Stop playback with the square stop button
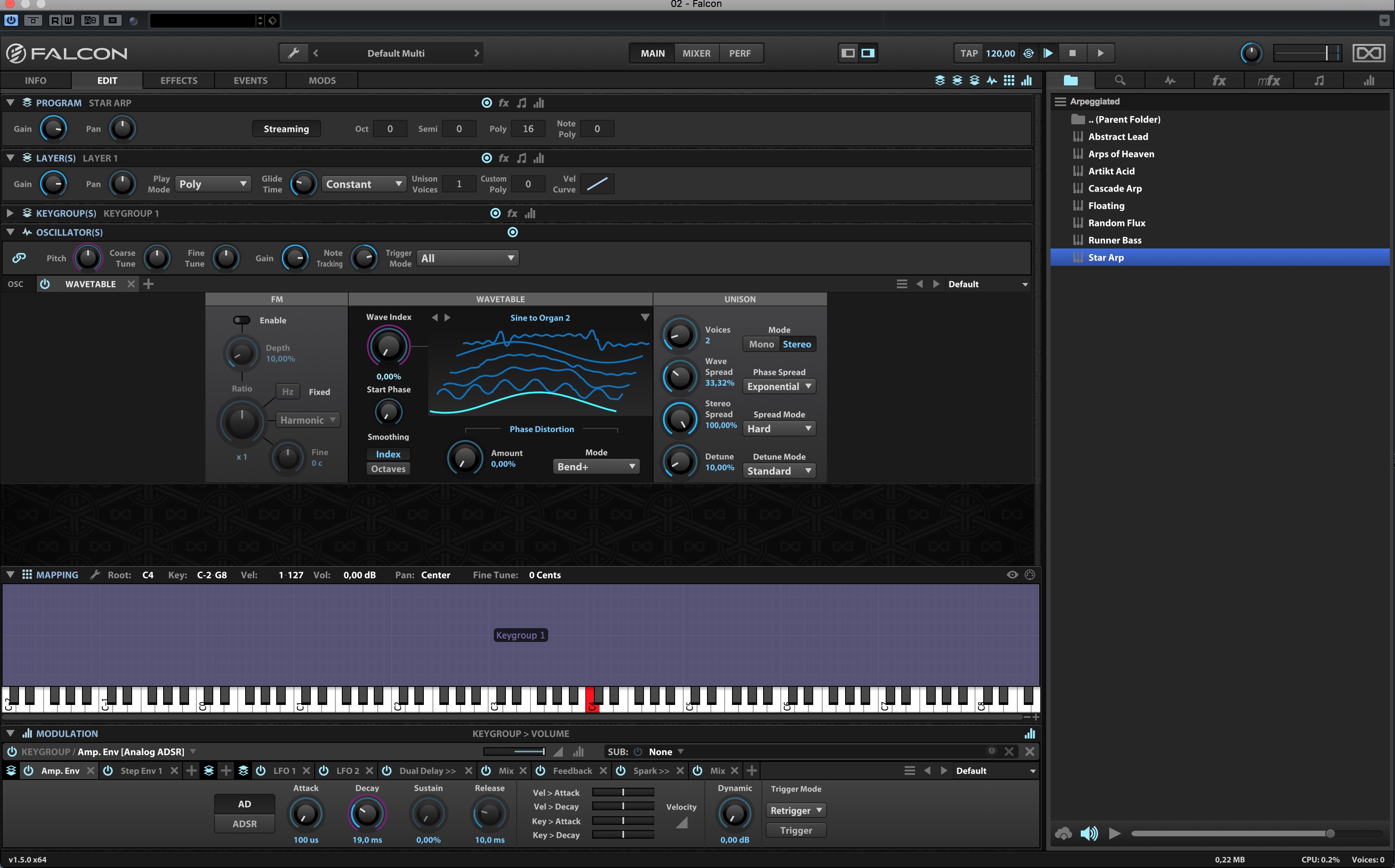 (1072, 53)
